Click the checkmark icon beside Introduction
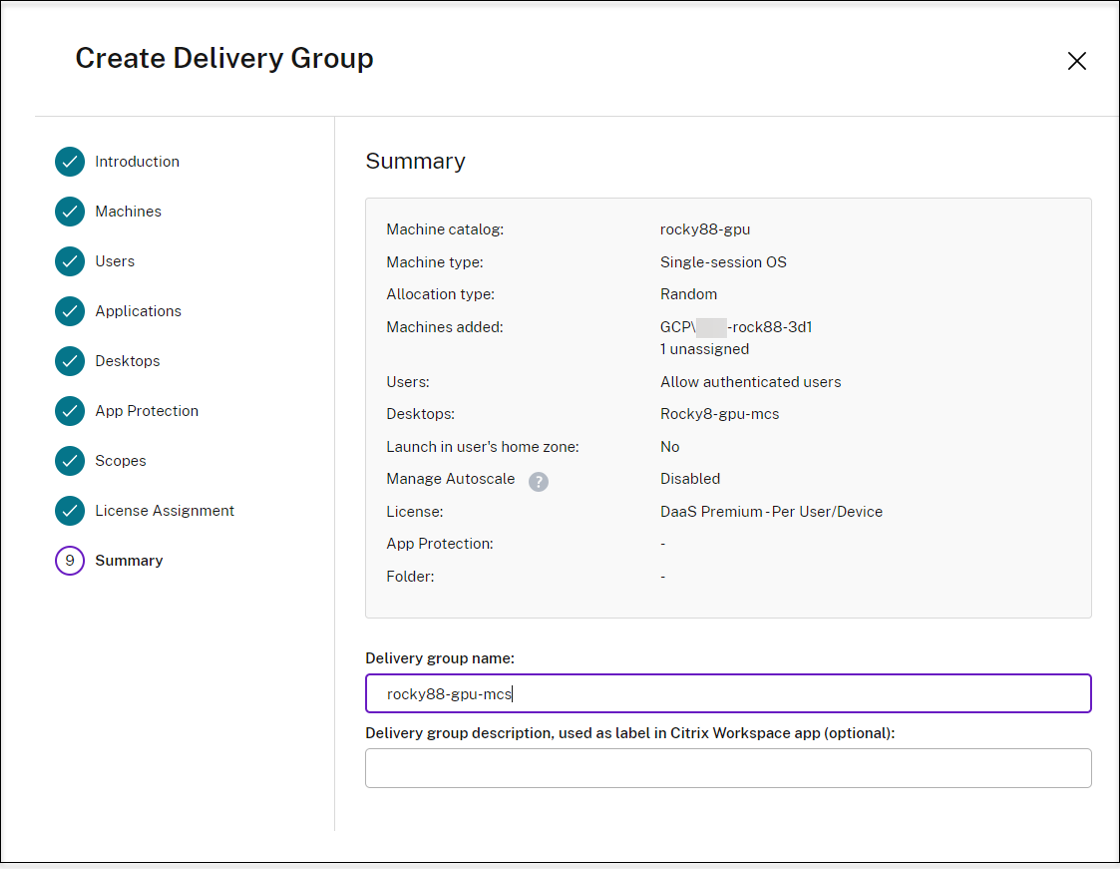Image resolution: width=1120 pixels, height=869 pixels. coord(69,161)
